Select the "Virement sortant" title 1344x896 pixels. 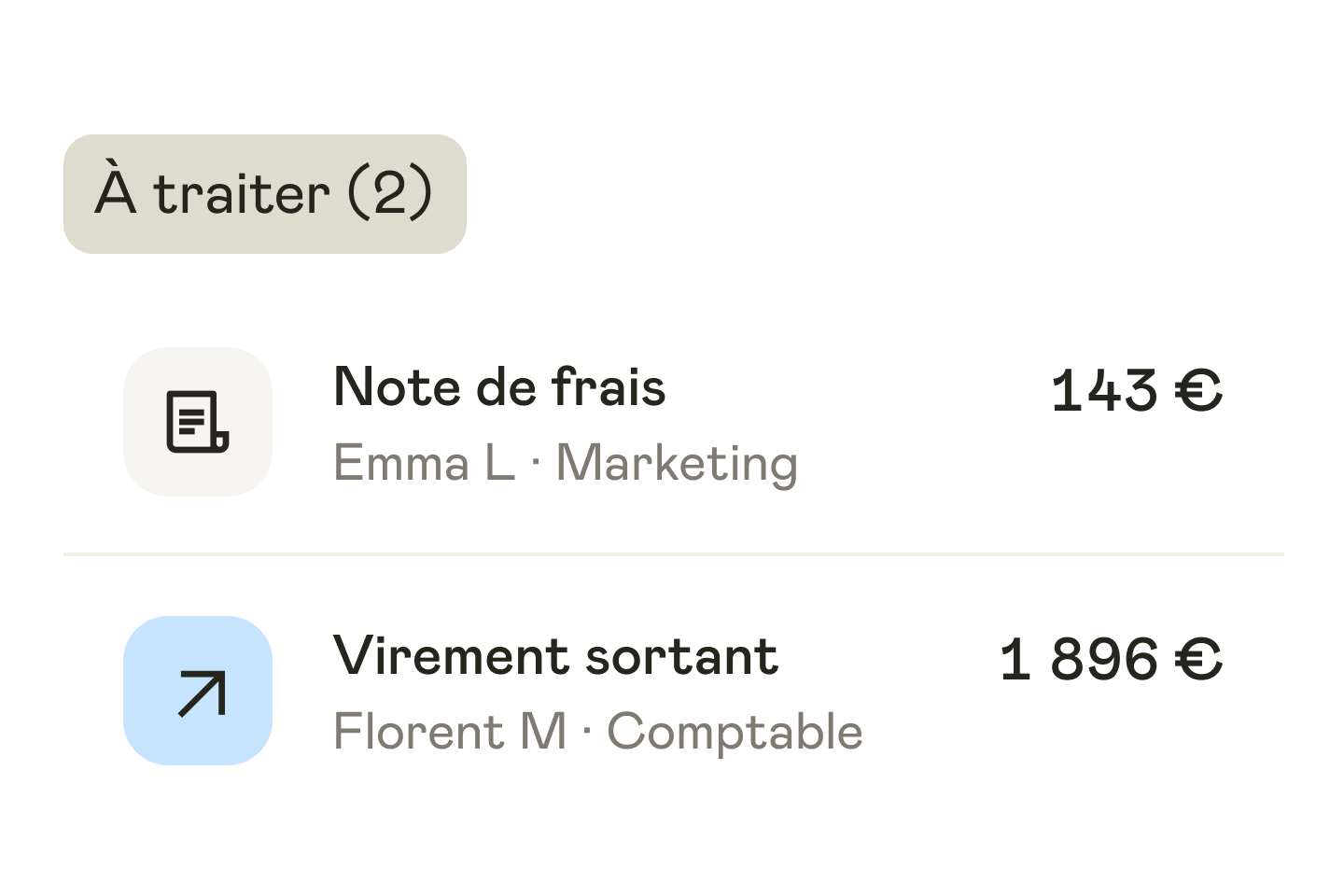[x=555, y=656]
